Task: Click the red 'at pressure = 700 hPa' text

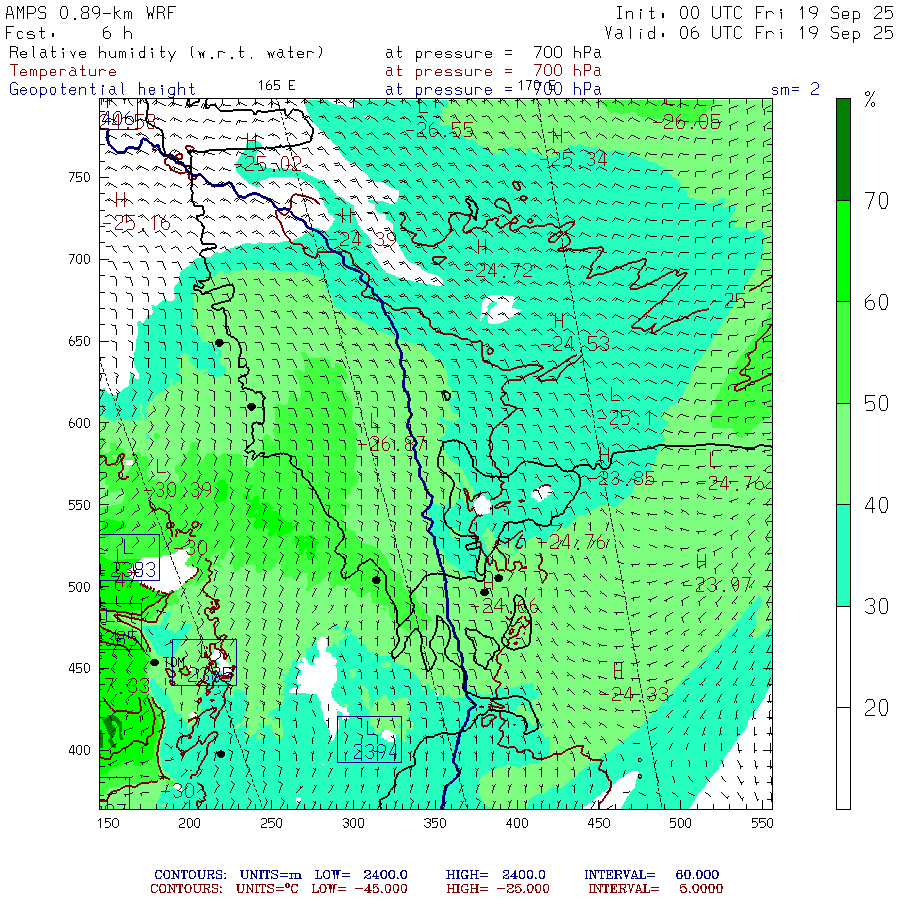Action: click(x=493, y=71)
